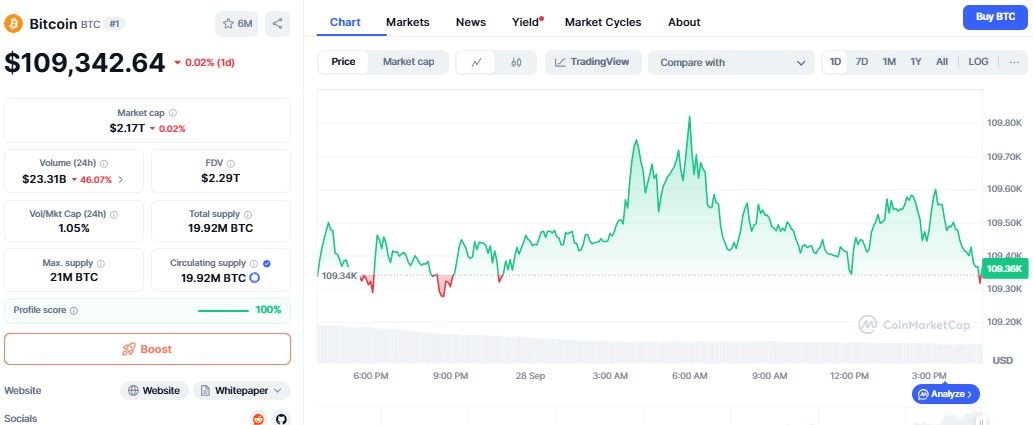Expand the Compare with dropdown
Image resolution: width=1033 pixels, height=425 pixels.
tap(732, 62)
